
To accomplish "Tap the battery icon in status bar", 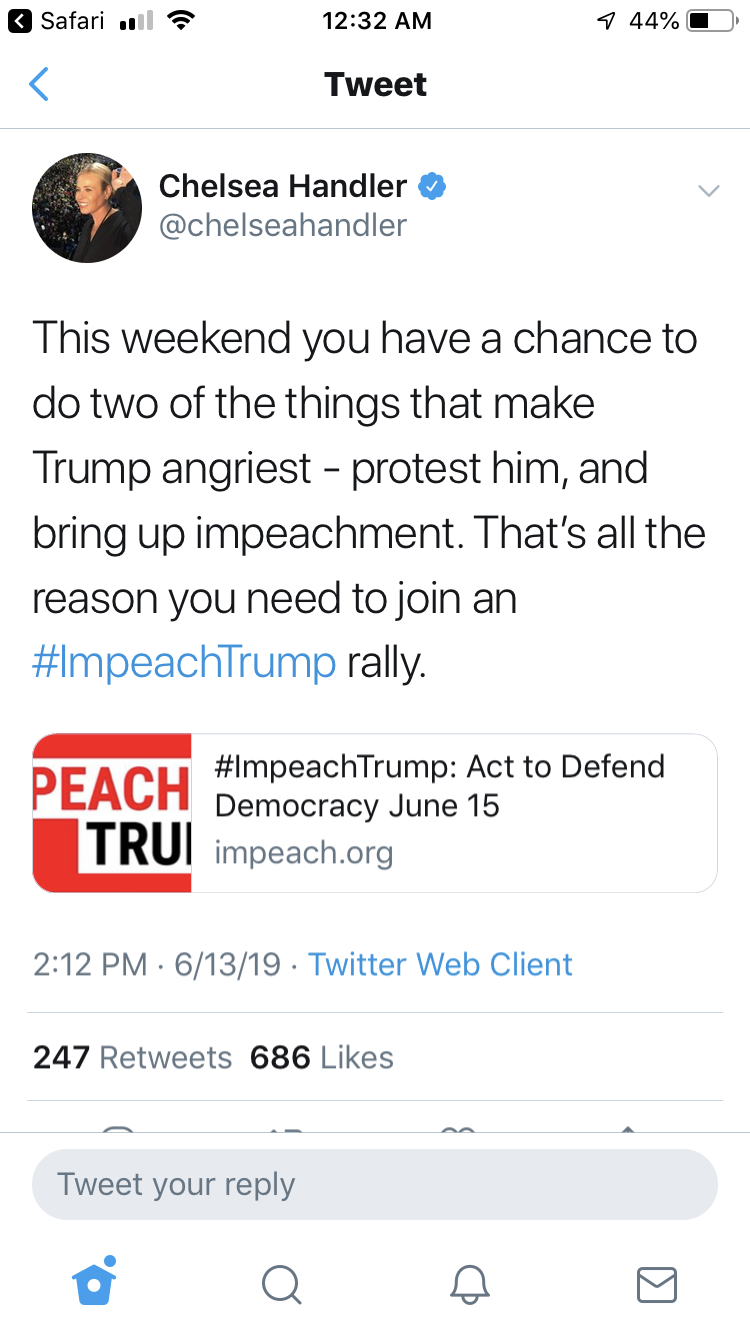I will point(711,20).
